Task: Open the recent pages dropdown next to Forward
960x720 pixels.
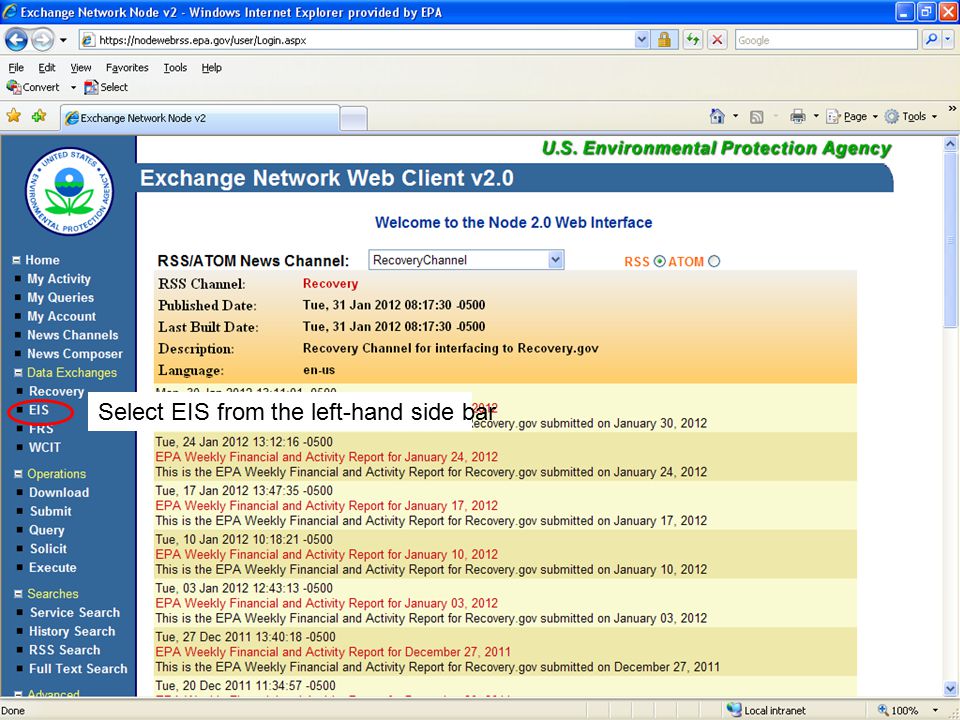Action: tap(63, 40)
